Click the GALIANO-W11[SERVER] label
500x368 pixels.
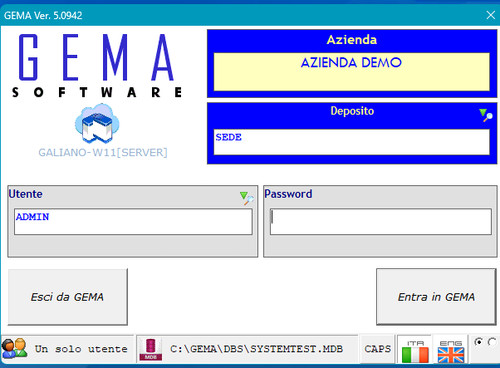click(x=103, y=153)
